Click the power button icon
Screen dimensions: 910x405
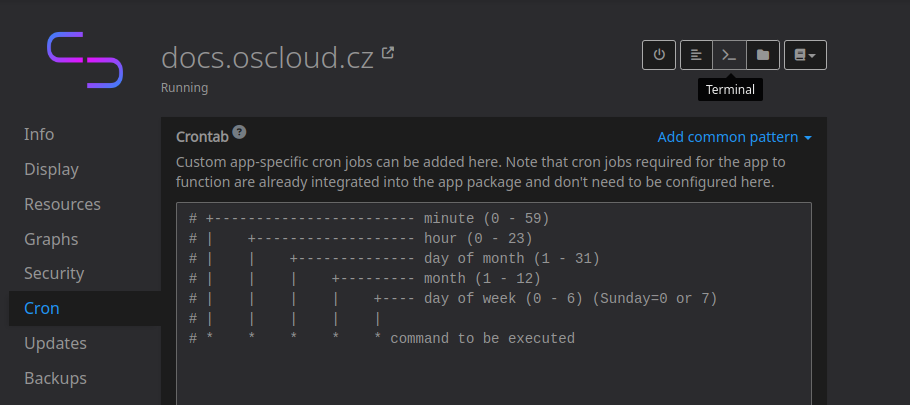point(659,55)
